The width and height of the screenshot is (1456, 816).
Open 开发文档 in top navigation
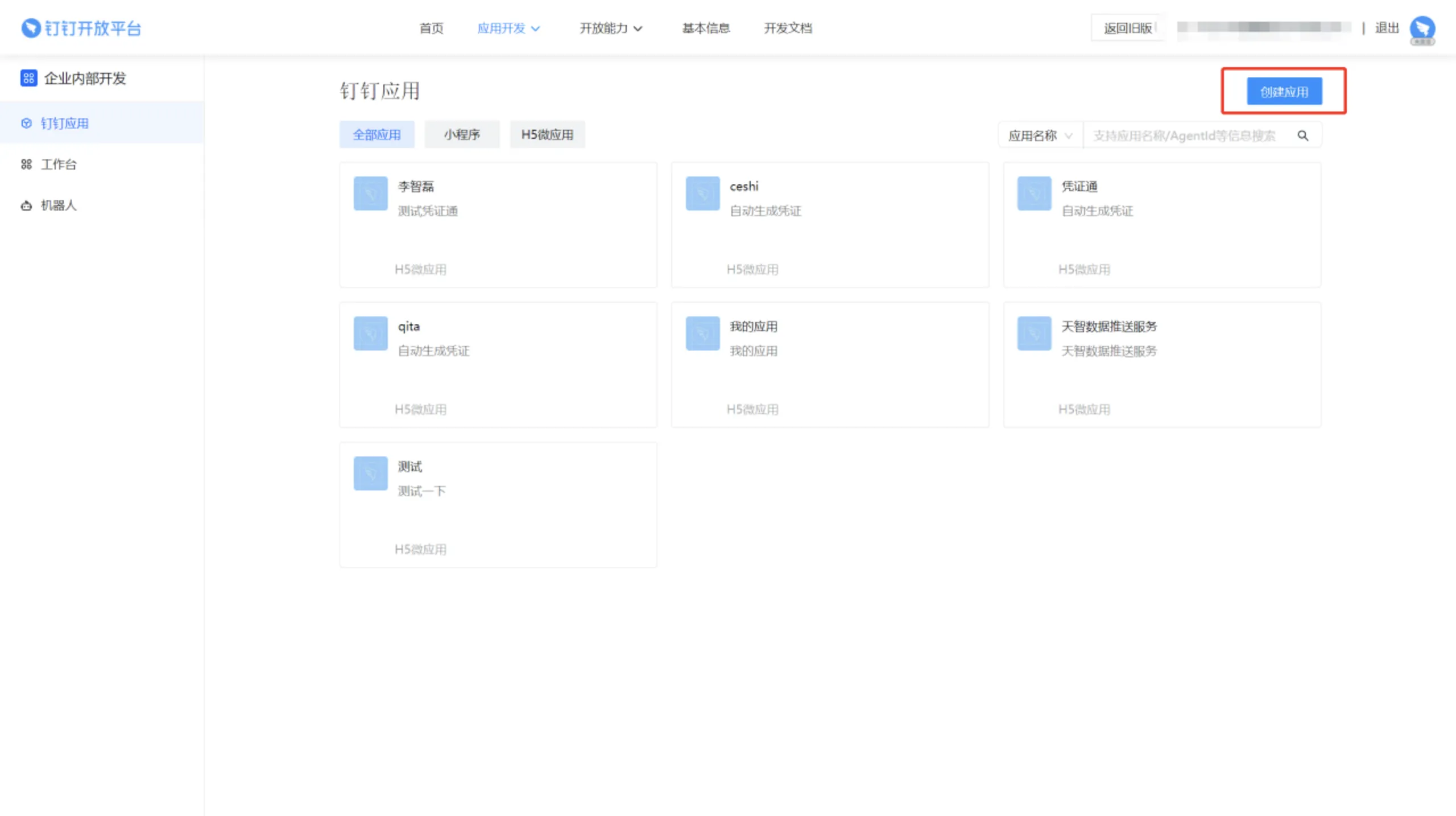[788, 28]
